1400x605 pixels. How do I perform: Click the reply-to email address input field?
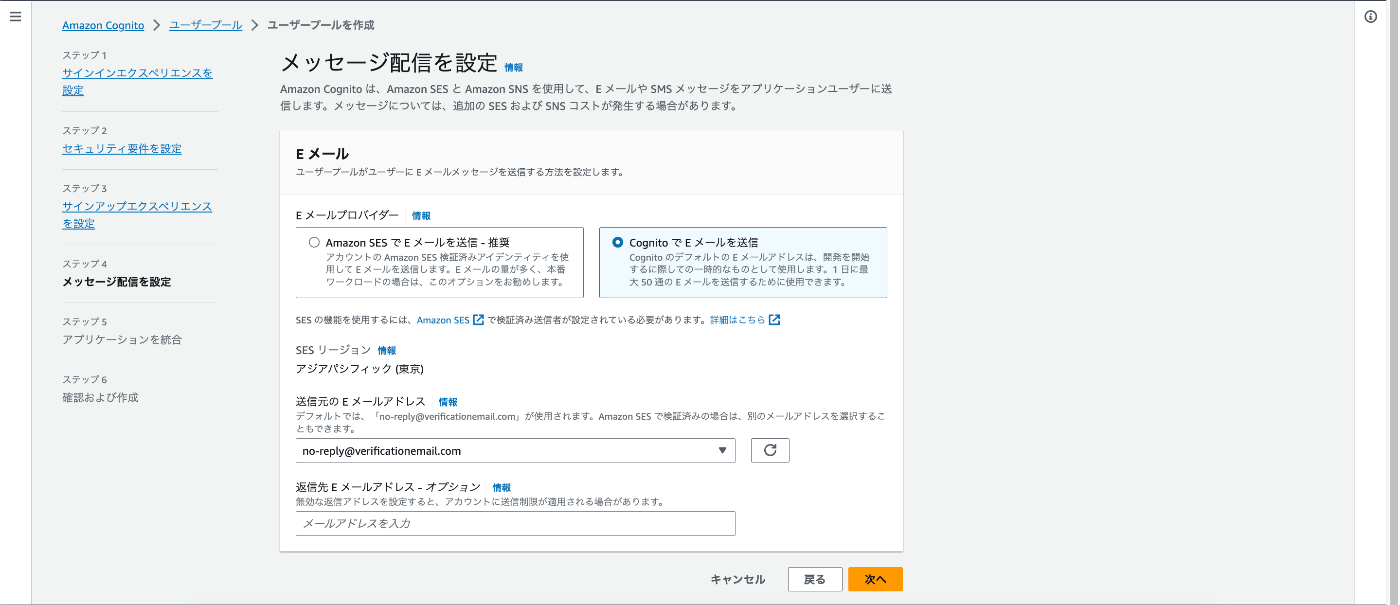(516, 523)
